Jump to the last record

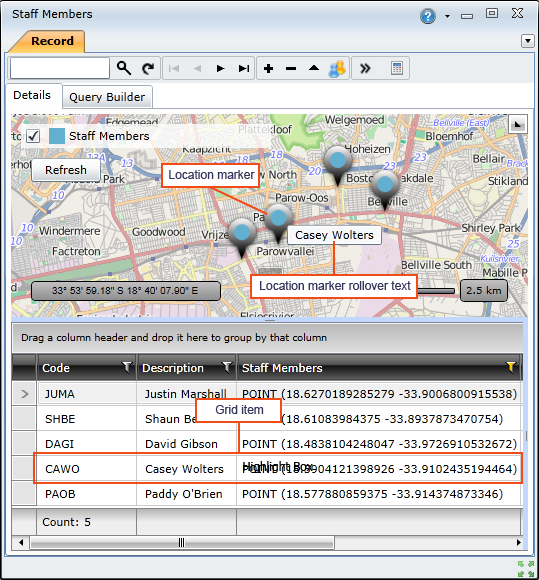(244, 68)
